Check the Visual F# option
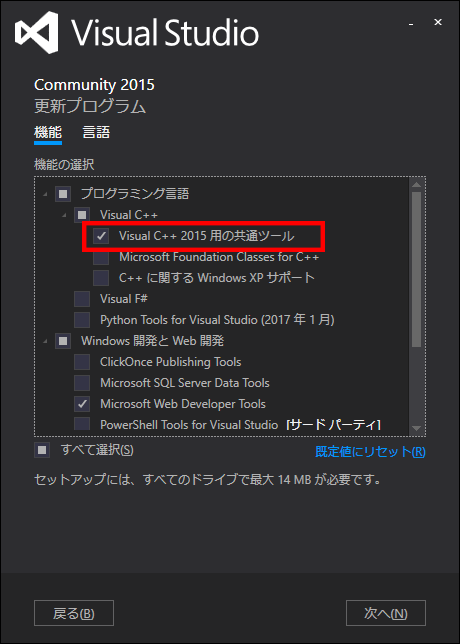The width and height of the screenshot is (460, 644). tap(82, 299)
